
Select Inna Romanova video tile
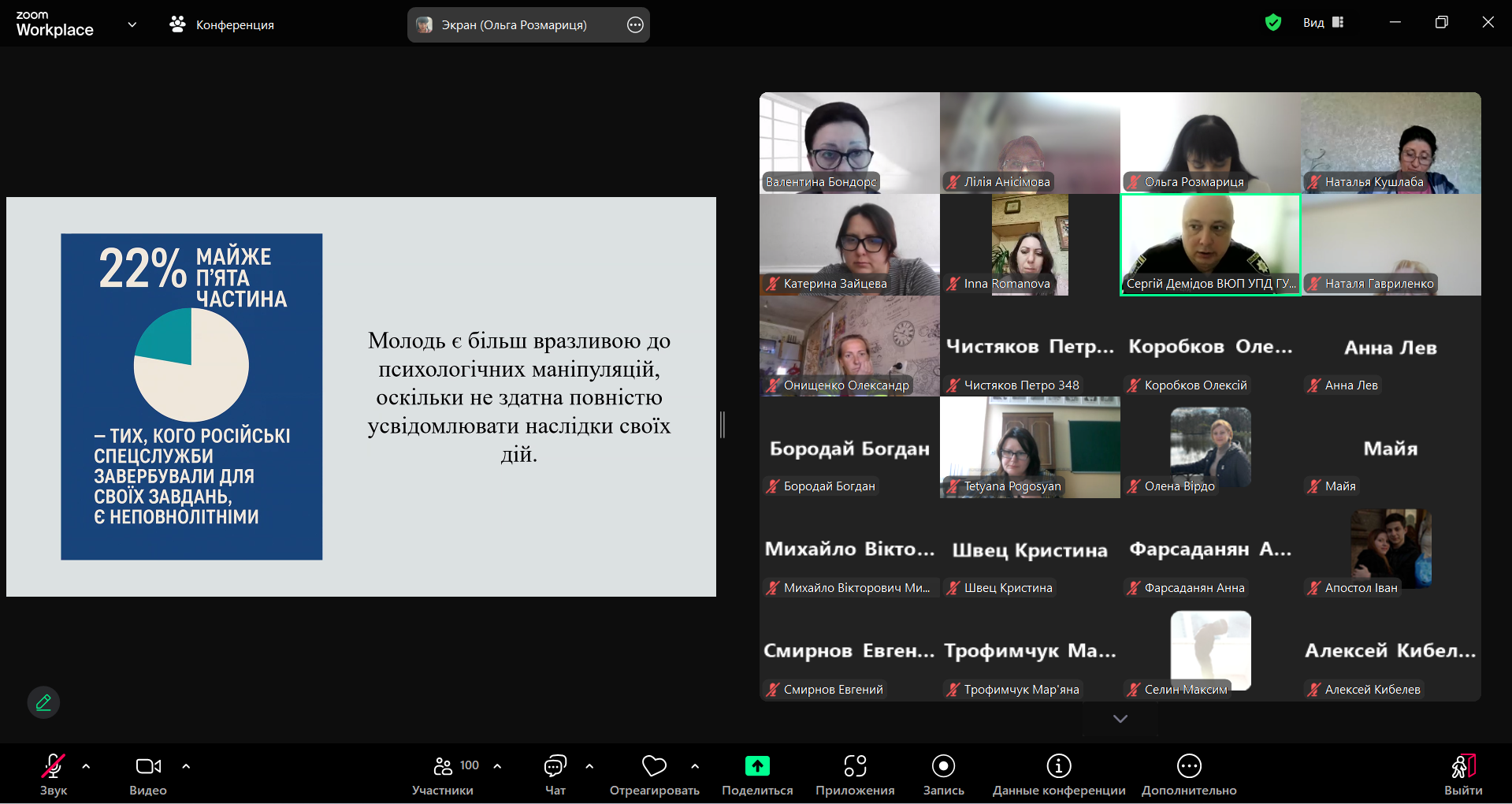click(1030, 244)
